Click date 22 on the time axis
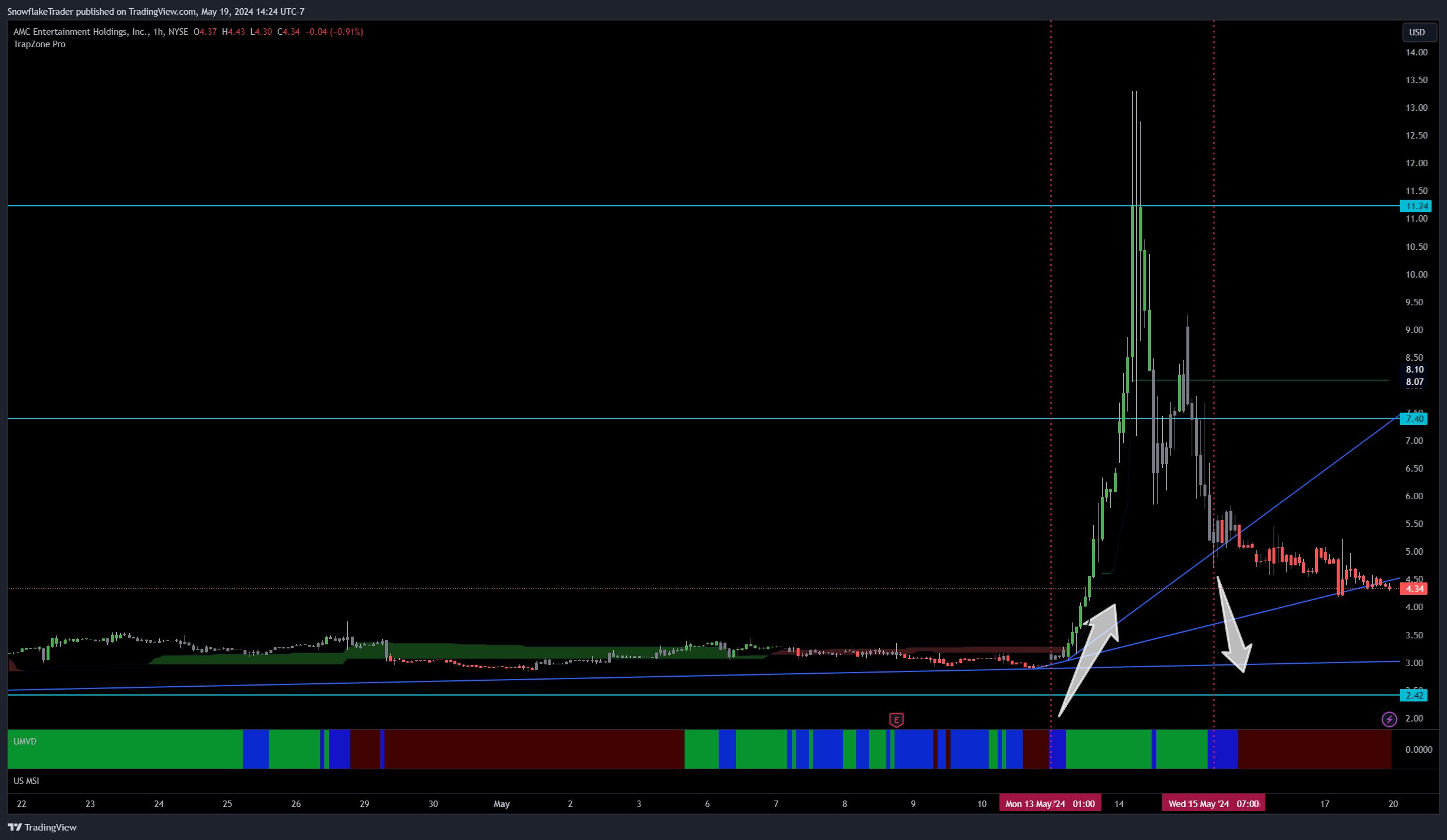This screenshot has height=840, width=1447. coord(22,804)
